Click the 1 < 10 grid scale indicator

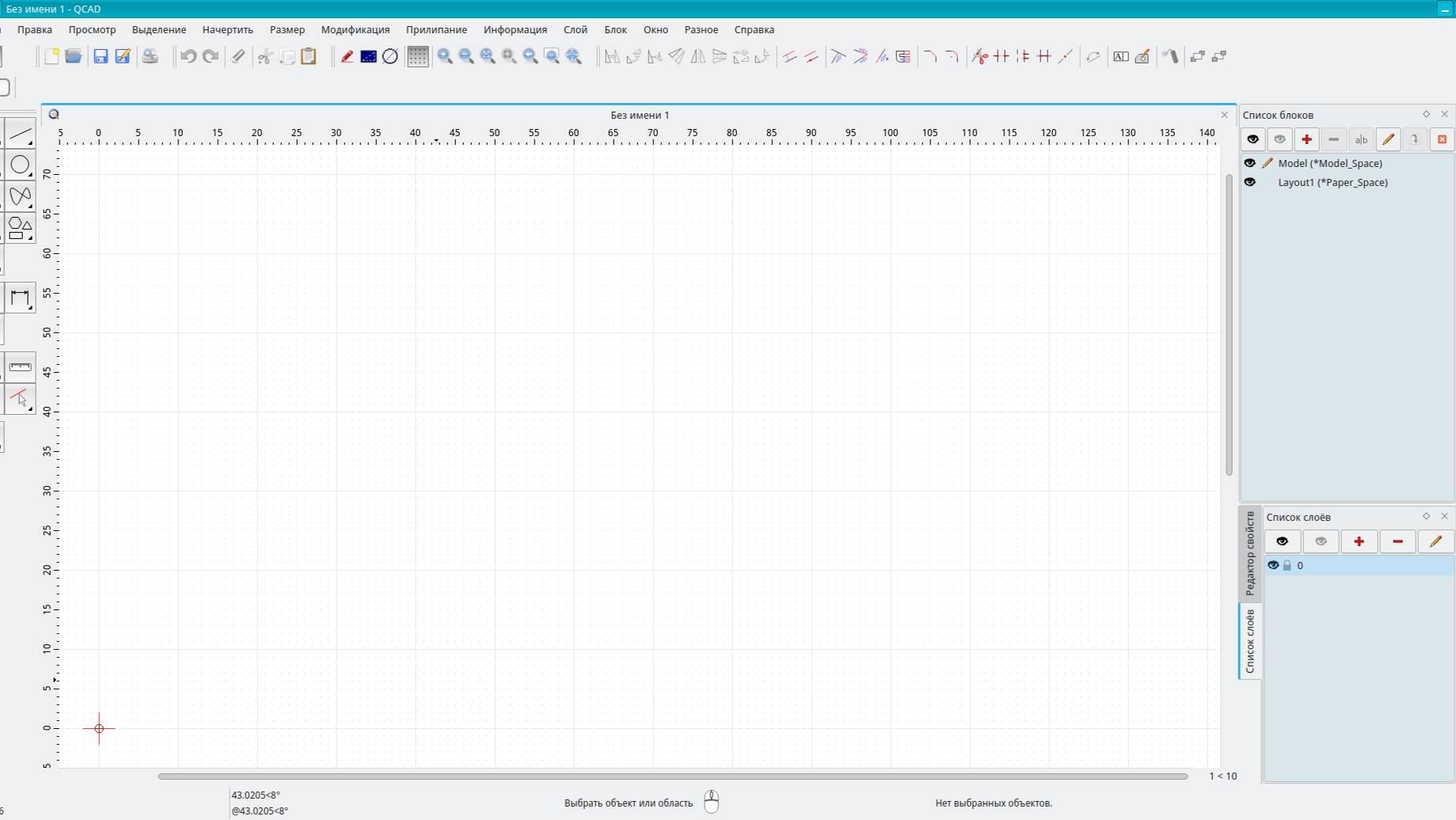coord(1222,776)
